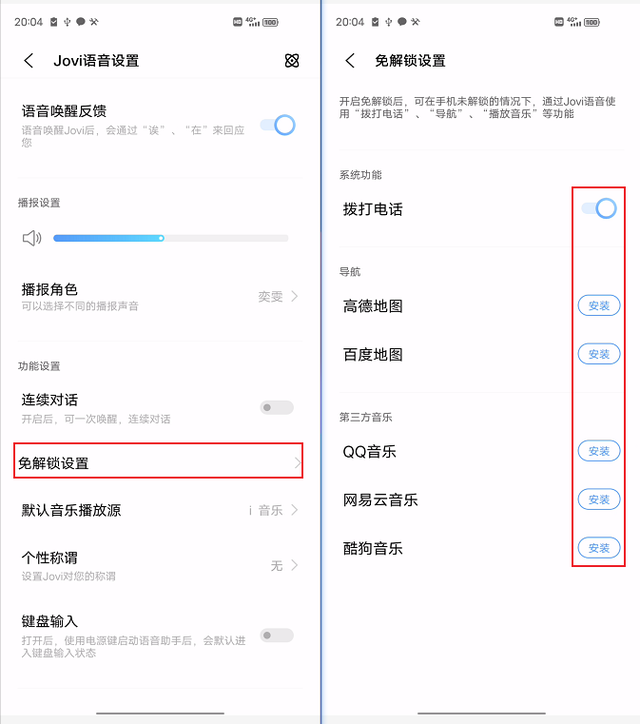Tap 安装 next to QQ音乐
The image size is (640, 724).
(599, 451)
